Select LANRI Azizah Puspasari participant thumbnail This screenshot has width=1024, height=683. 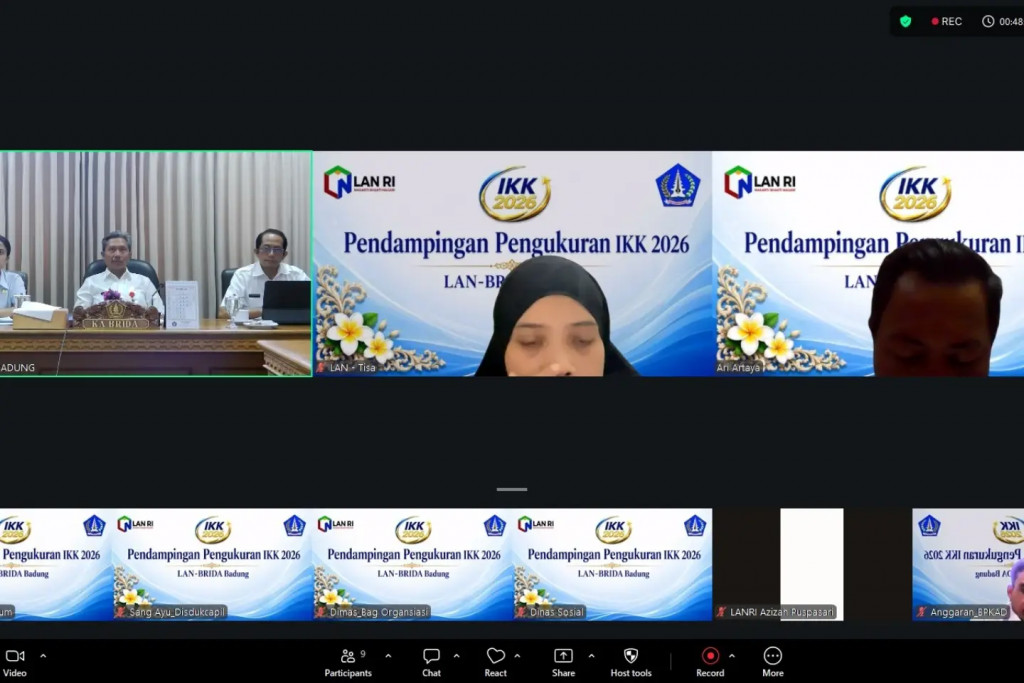click(x=812, y=564)
